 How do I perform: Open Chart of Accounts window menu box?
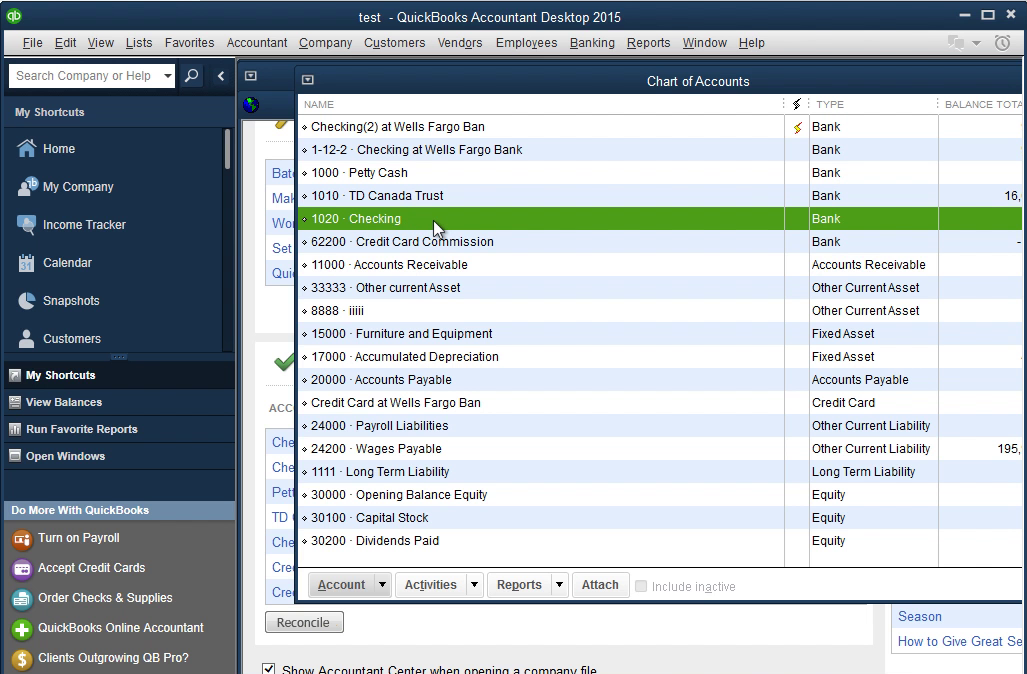308,80
